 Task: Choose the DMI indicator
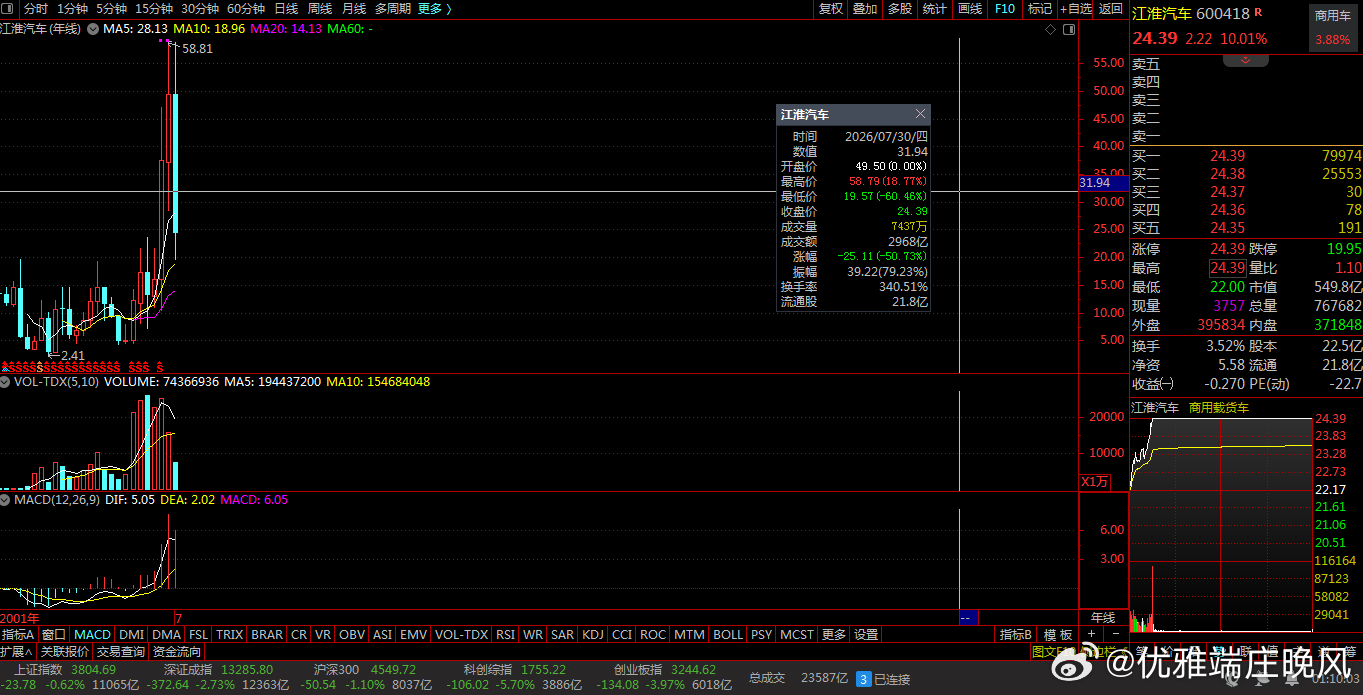point(131,634)
